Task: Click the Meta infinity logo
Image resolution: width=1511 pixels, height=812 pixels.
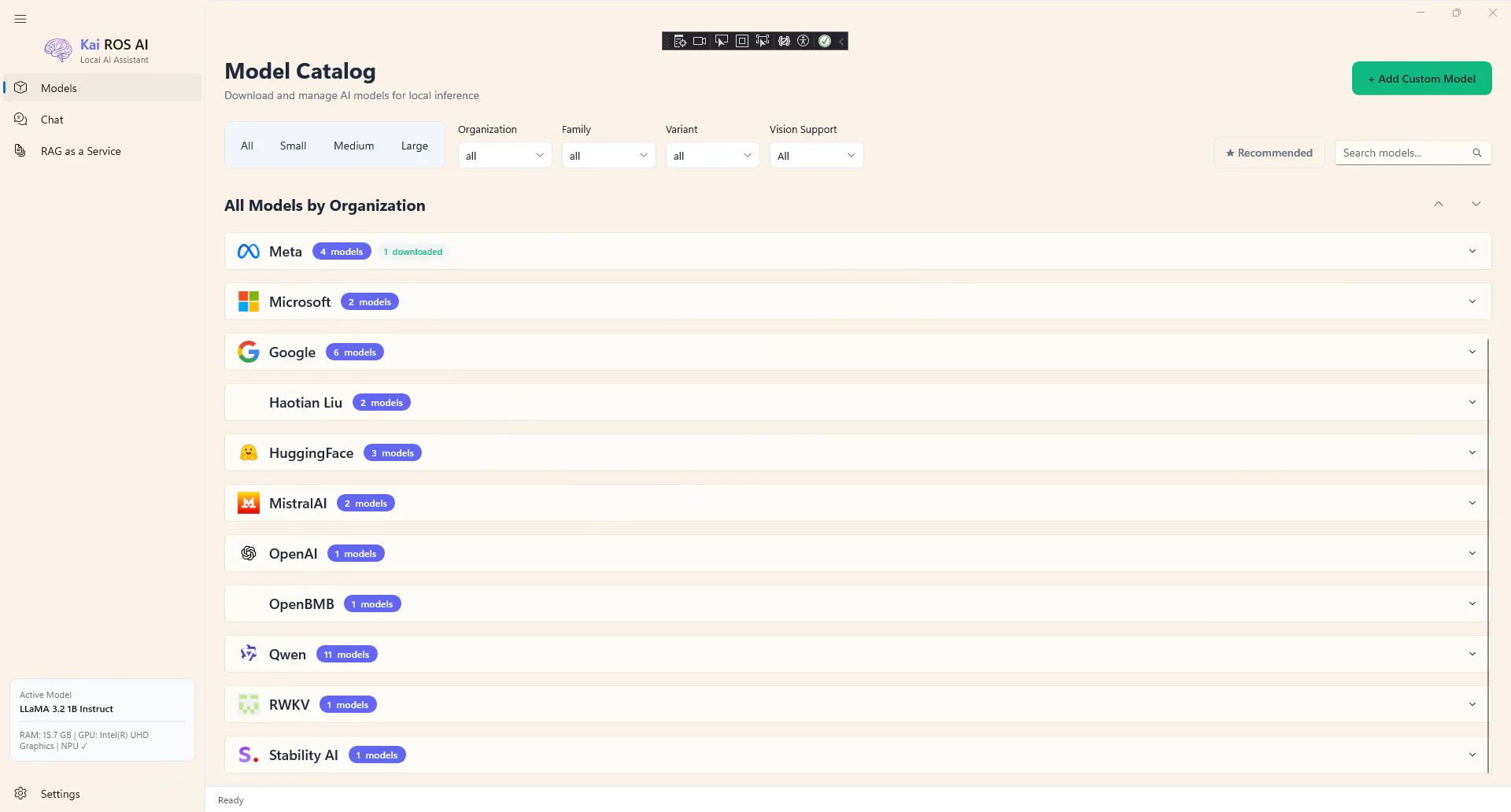Action: [x=249, y=251]
